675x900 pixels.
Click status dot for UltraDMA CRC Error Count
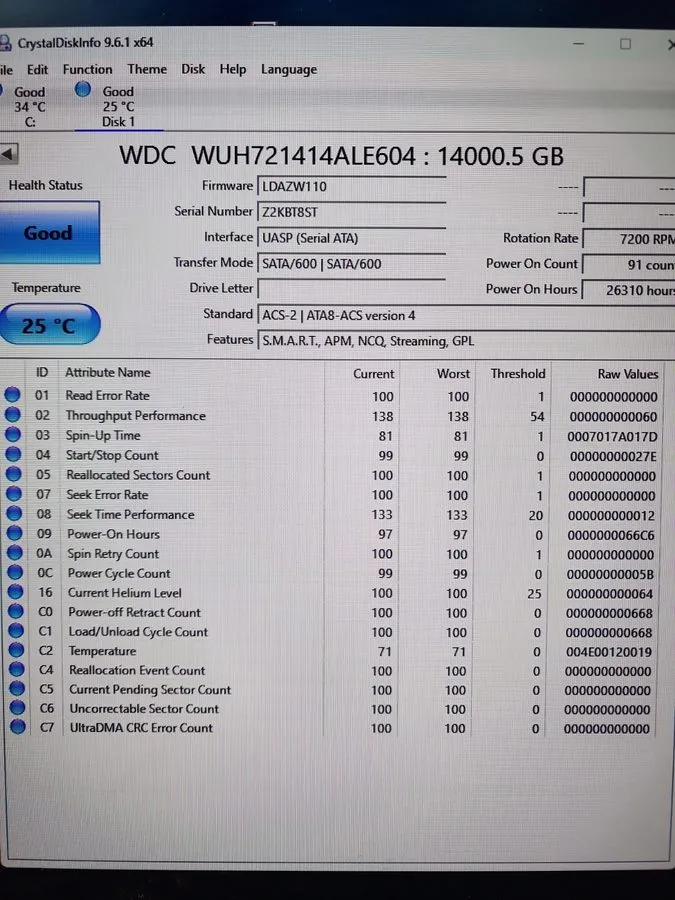[x=18, y=727]
